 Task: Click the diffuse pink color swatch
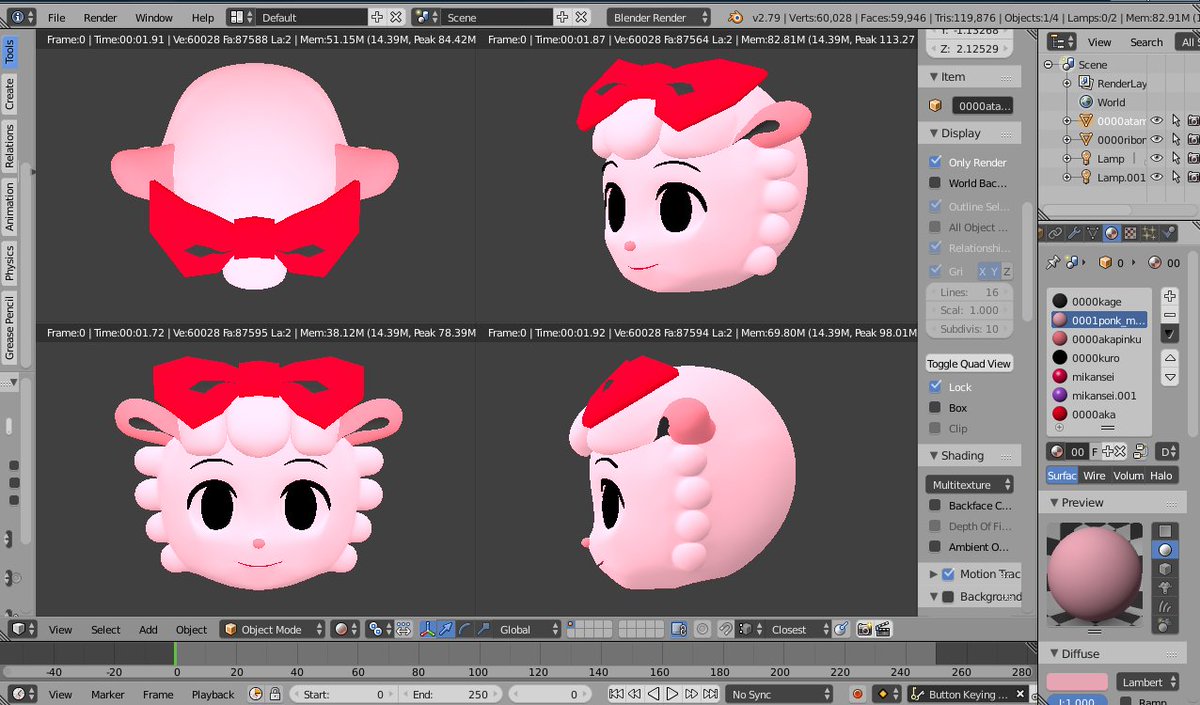click(1077, 682)
